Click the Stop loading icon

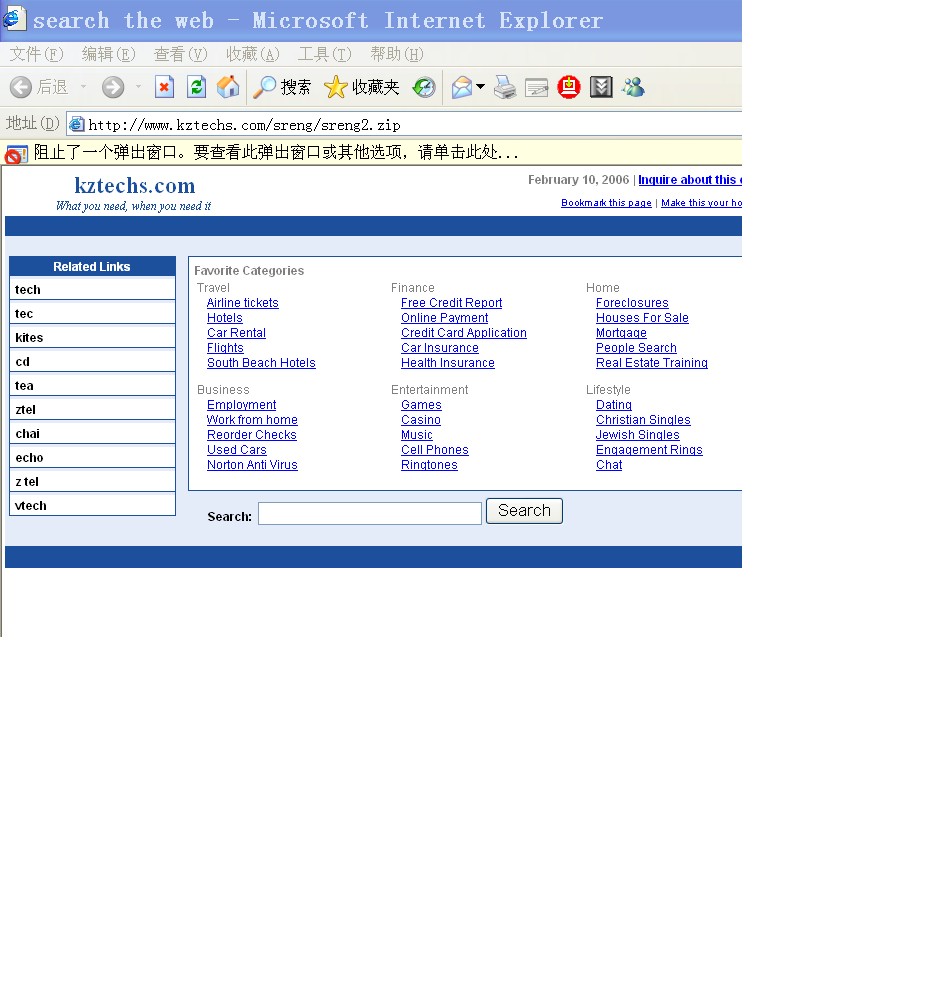coord(165,87)
